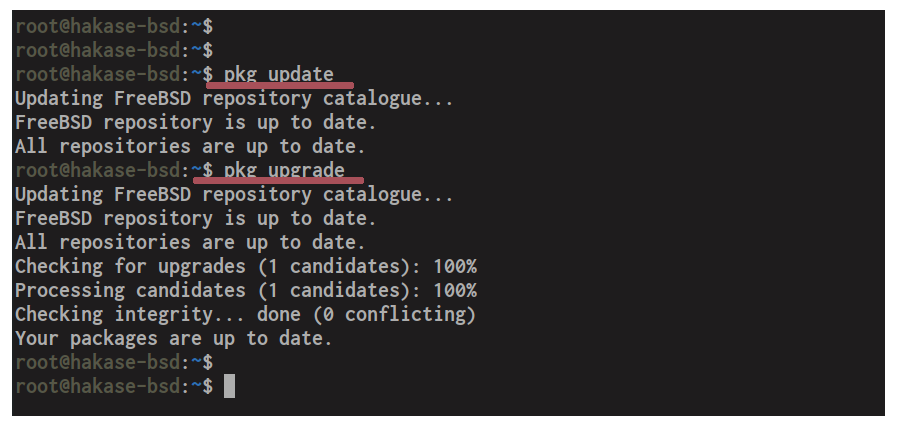Screen dimensions: 899x428
Task: Click the first 'All repositories are up to date.' line
Action: [x=190, y=147]
